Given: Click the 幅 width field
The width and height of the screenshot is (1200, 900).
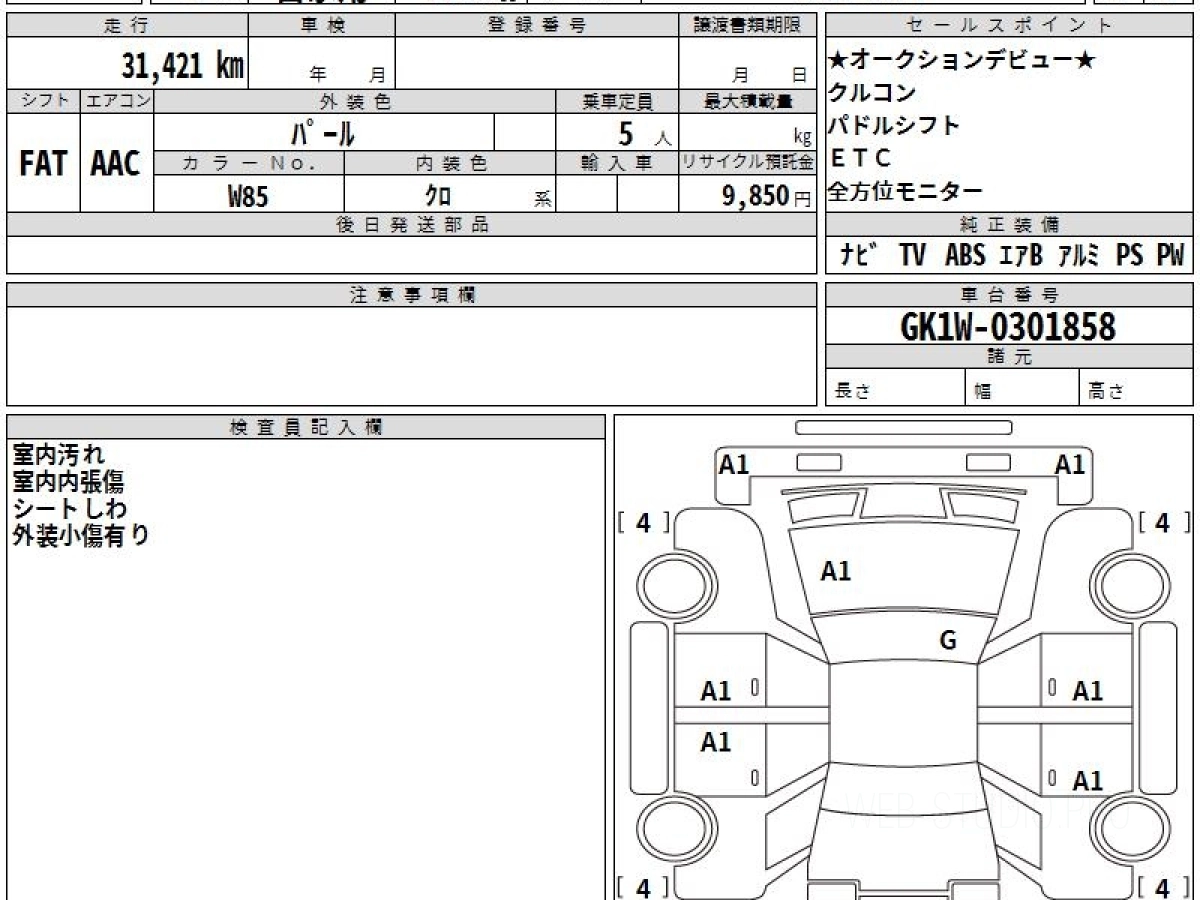Looking at the screenshot, I should (1022, 388).
